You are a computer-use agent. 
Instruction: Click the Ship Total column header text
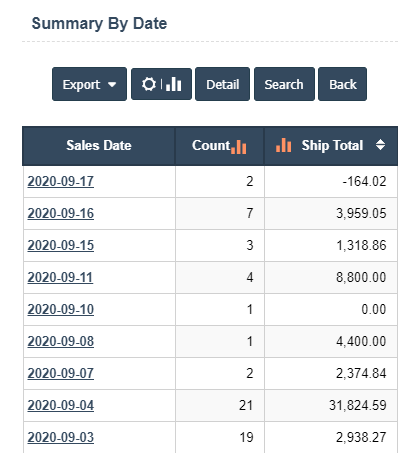coord(332,145)
